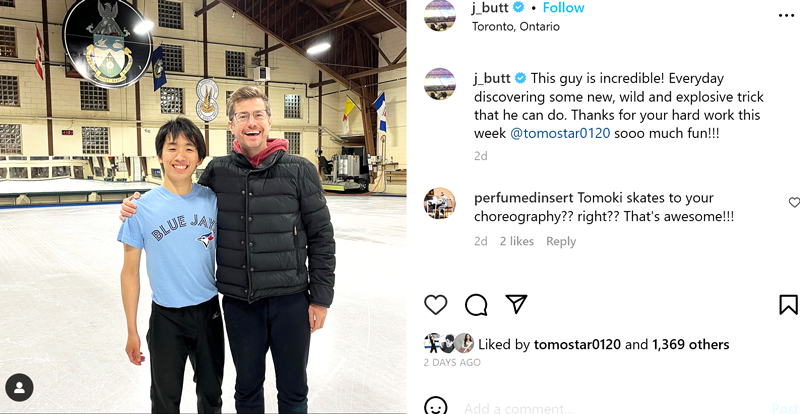Like perfumedinsert's comment with small heart
Screen dimensions: 800x414
pos(794,203)
